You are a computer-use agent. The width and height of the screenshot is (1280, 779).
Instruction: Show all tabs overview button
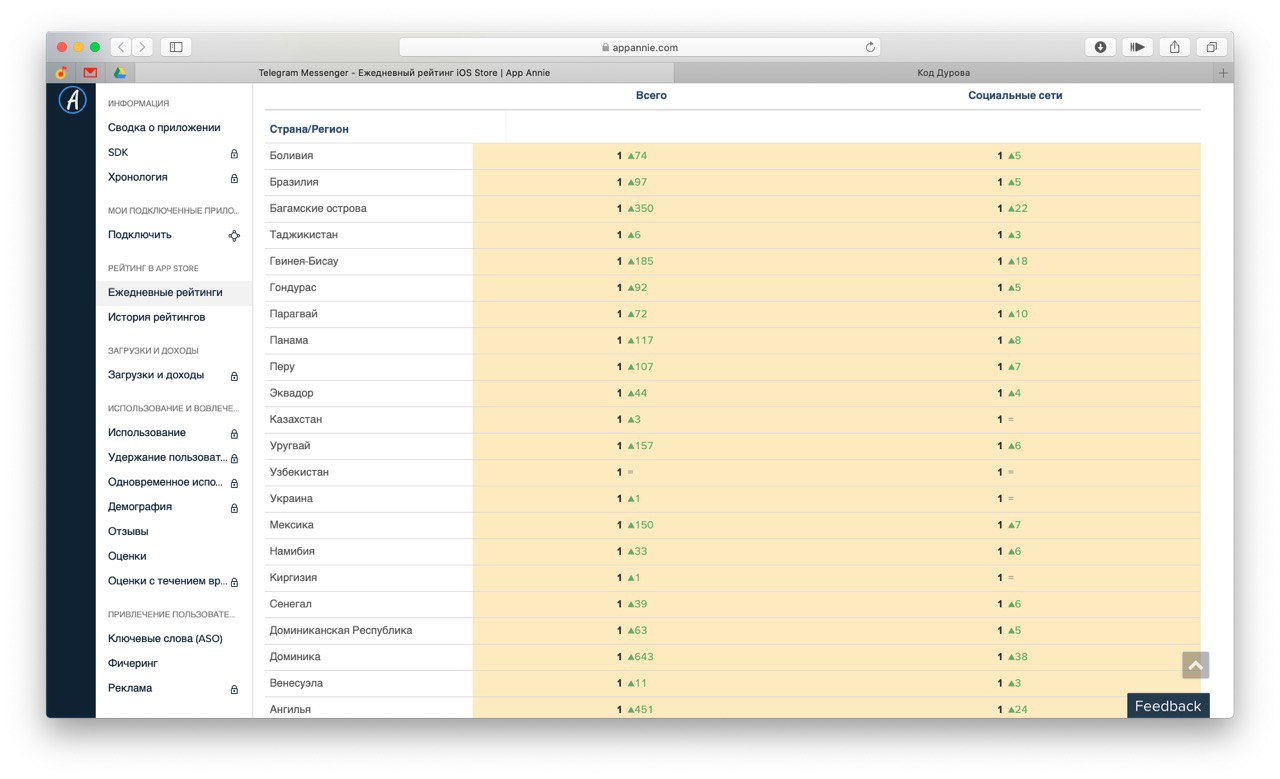point(1211,47)
